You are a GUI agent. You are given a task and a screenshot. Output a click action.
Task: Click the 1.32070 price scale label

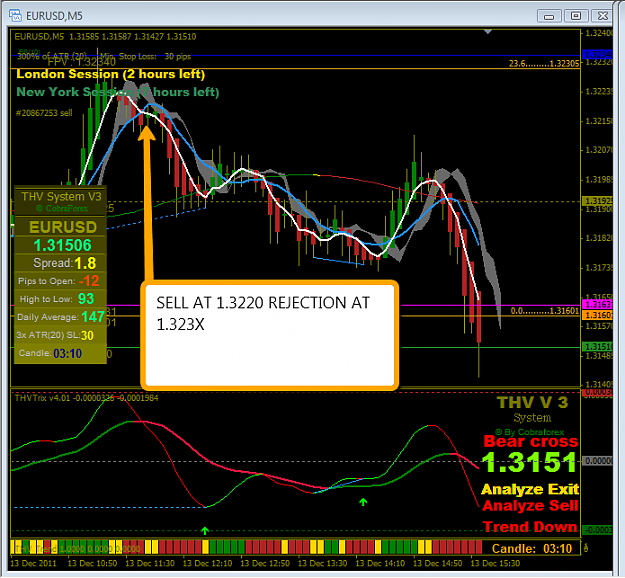coord(598,150)
